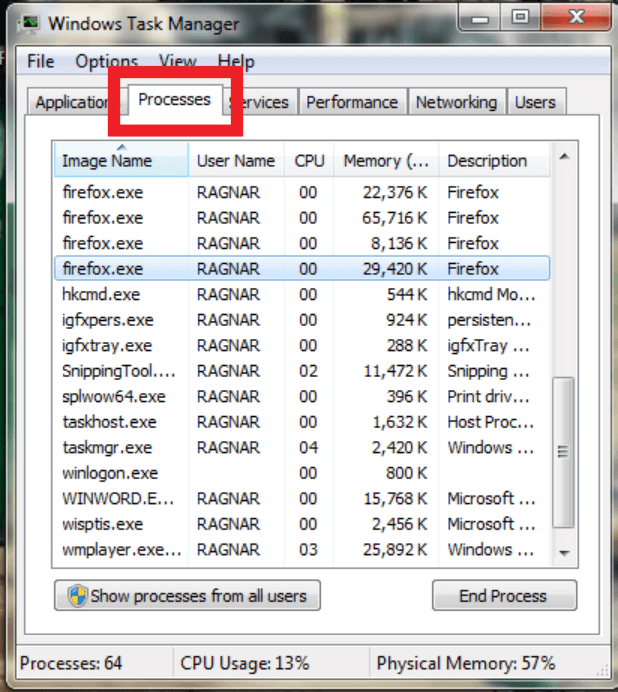The image size is (618, 692).
Task: Show processes from all users
Action: 188,596
